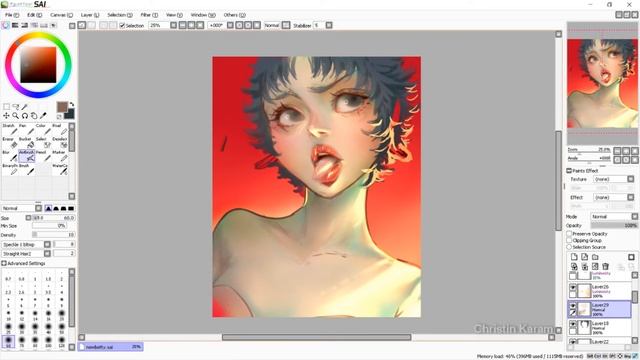The width and height of the screenshot is (640, 360).
Task: Open the Edit menu
Action: coord(34,15)
